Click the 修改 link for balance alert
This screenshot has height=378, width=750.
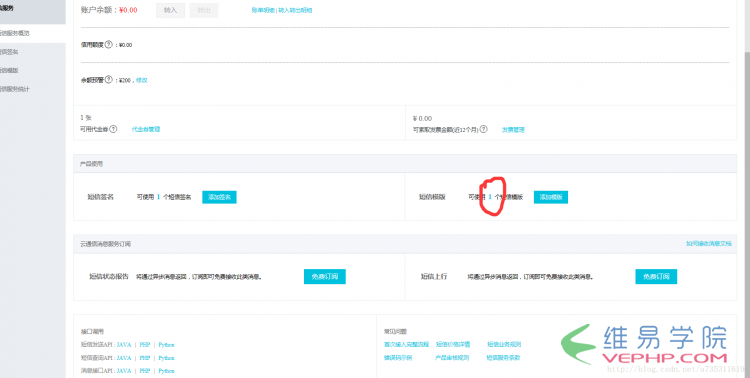(x=142, y=80)
